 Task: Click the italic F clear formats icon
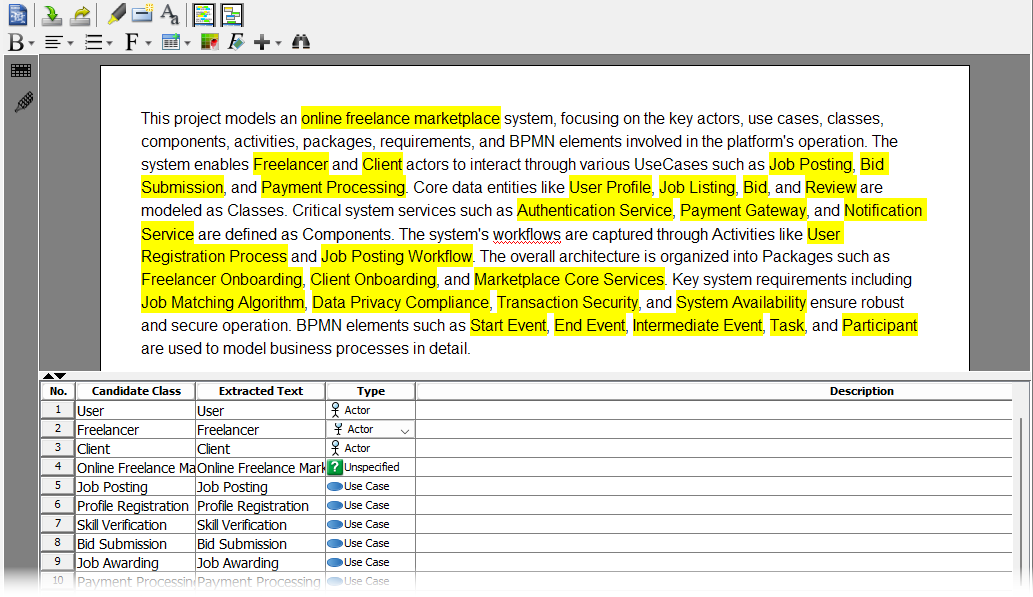coord(236,42)
